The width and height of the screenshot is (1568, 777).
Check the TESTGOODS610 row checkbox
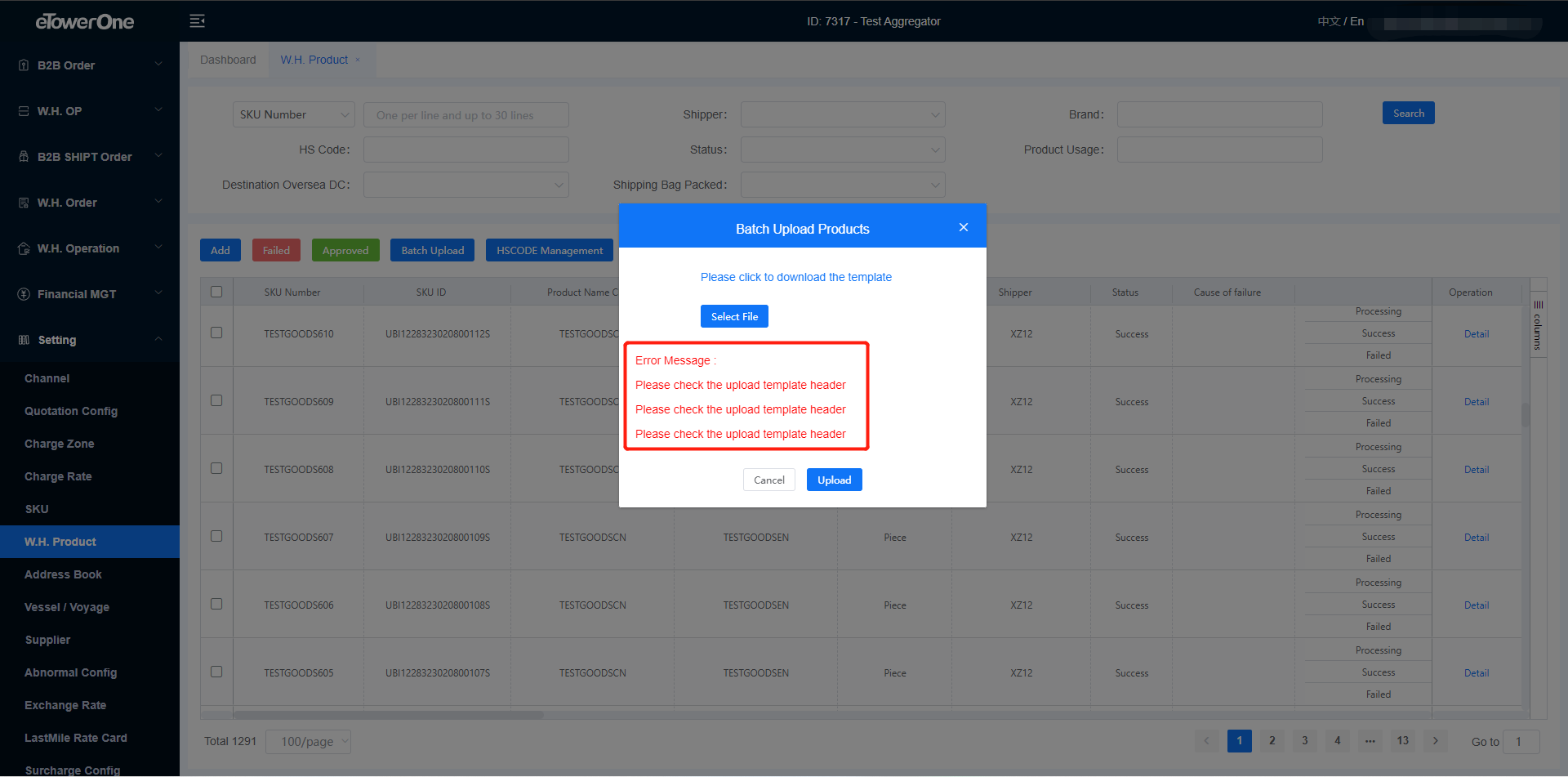pos(216,333)
